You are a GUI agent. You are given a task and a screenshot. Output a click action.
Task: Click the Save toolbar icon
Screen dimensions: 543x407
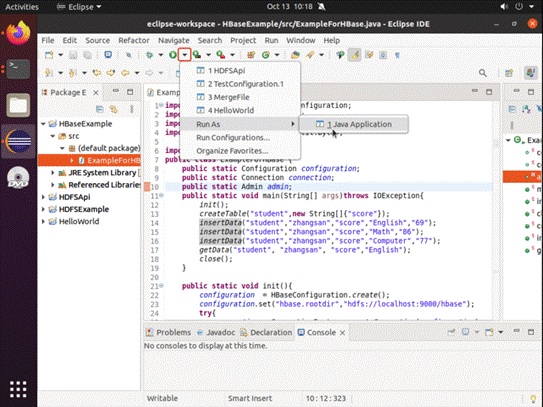[x=73, y=55]
